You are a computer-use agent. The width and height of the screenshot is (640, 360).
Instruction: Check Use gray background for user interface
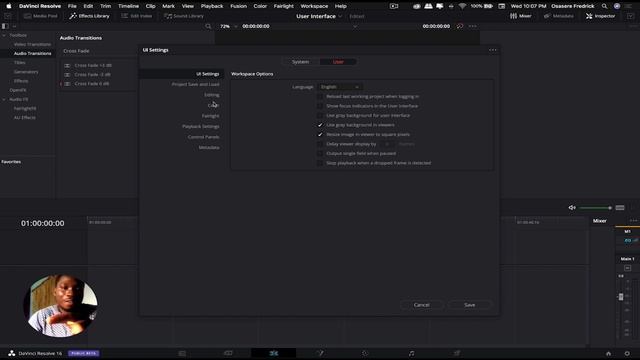(x=320, y=116)
